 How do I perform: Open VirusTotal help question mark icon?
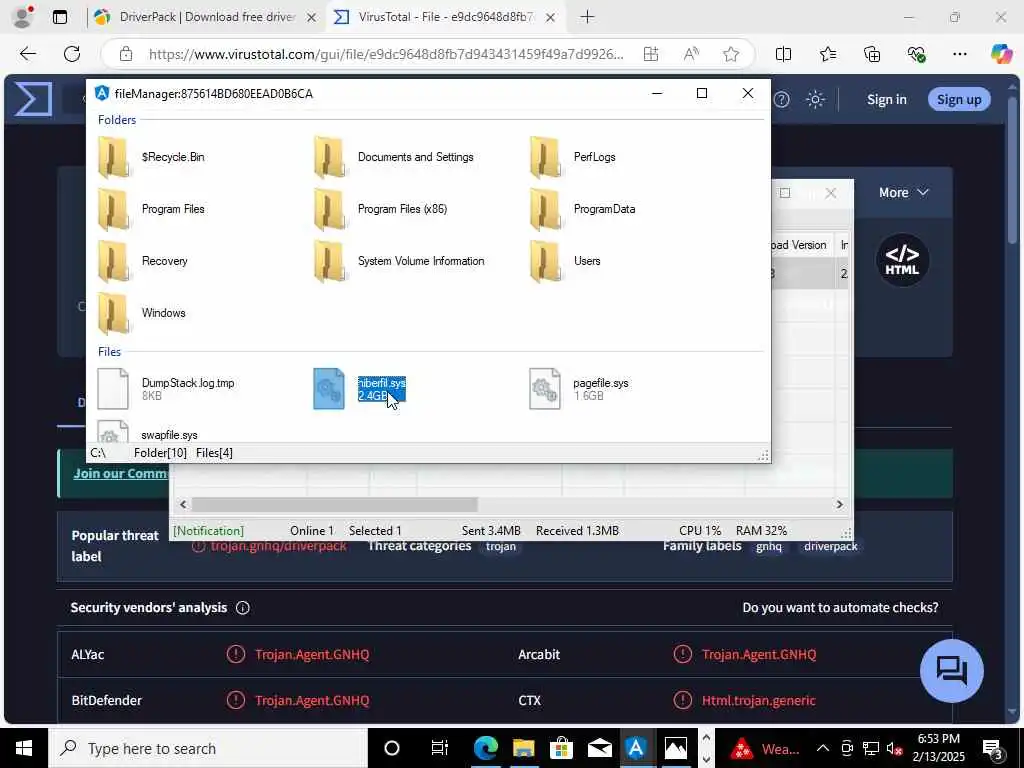(782, 99)
